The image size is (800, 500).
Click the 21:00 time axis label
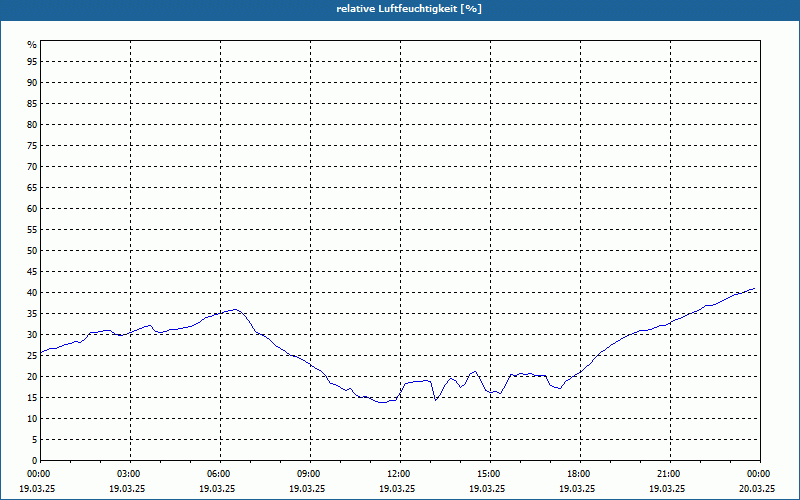point(670,474)
